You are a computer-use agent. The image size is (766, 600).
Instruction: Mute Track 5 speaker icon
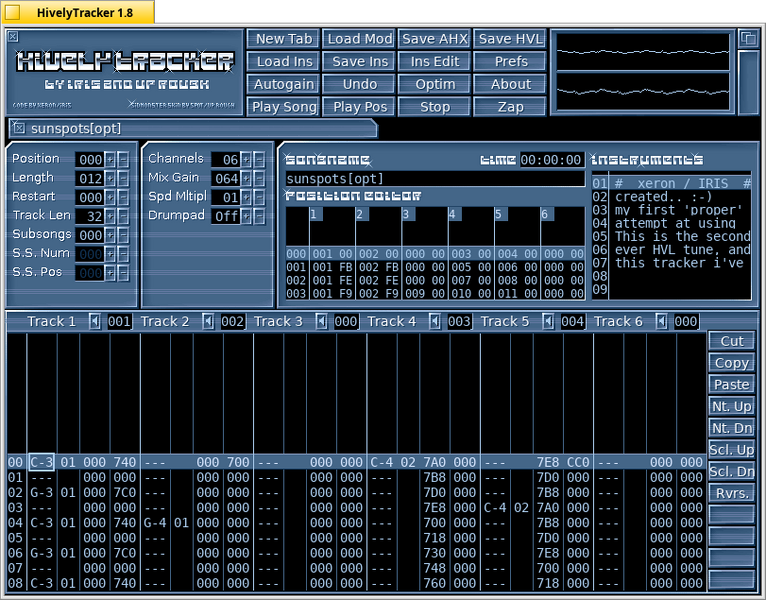click(548, 321)
